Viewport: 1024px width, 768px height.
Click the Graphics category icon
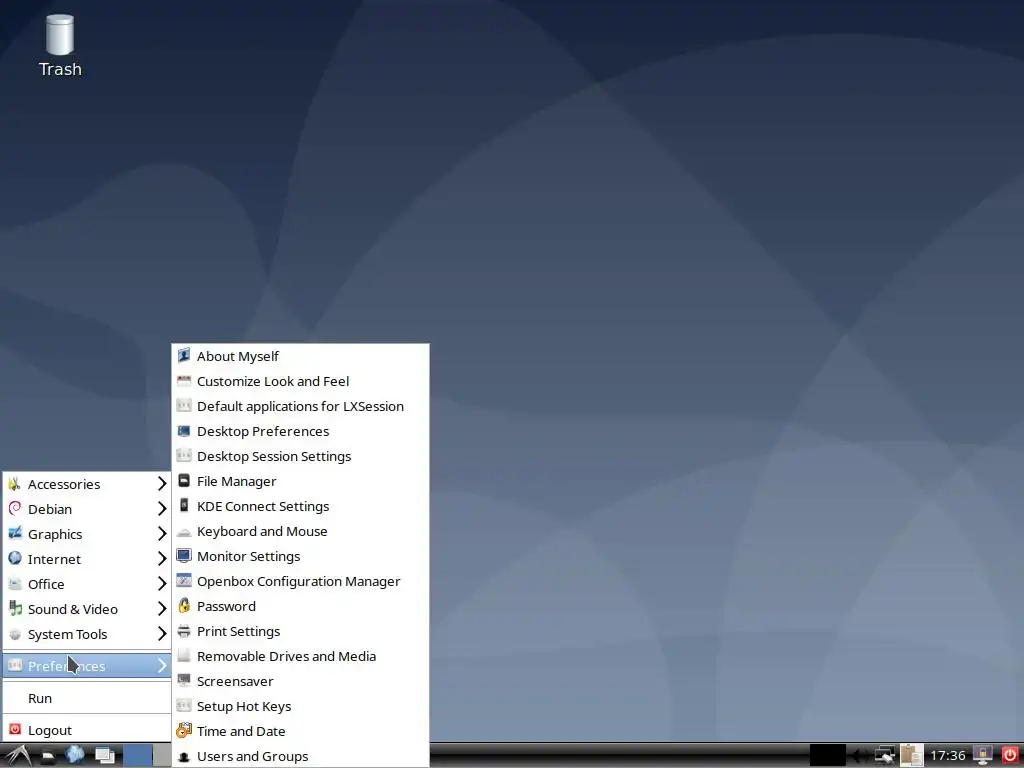point(15,533)
